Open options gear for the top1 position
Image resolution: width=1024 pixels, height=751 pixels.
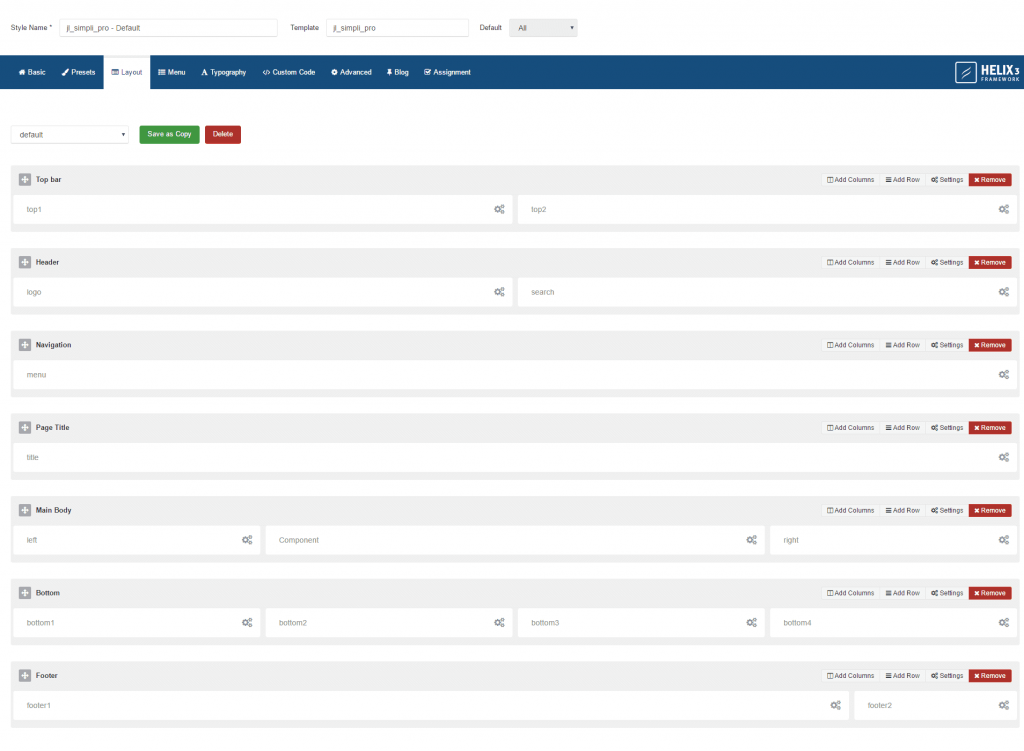499,209
